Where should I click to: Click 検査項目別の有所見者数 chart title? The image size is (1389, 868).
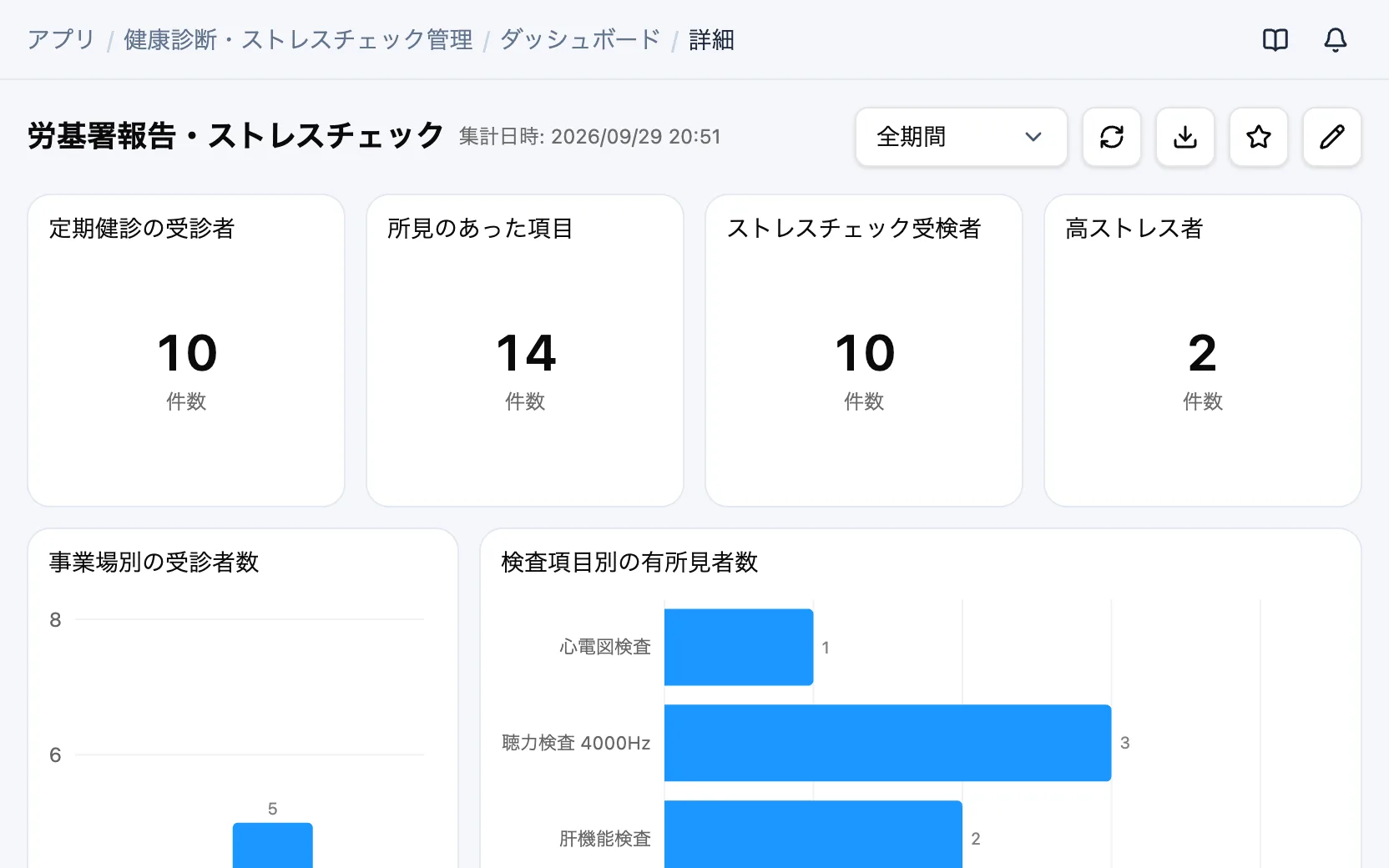(629, 562)
